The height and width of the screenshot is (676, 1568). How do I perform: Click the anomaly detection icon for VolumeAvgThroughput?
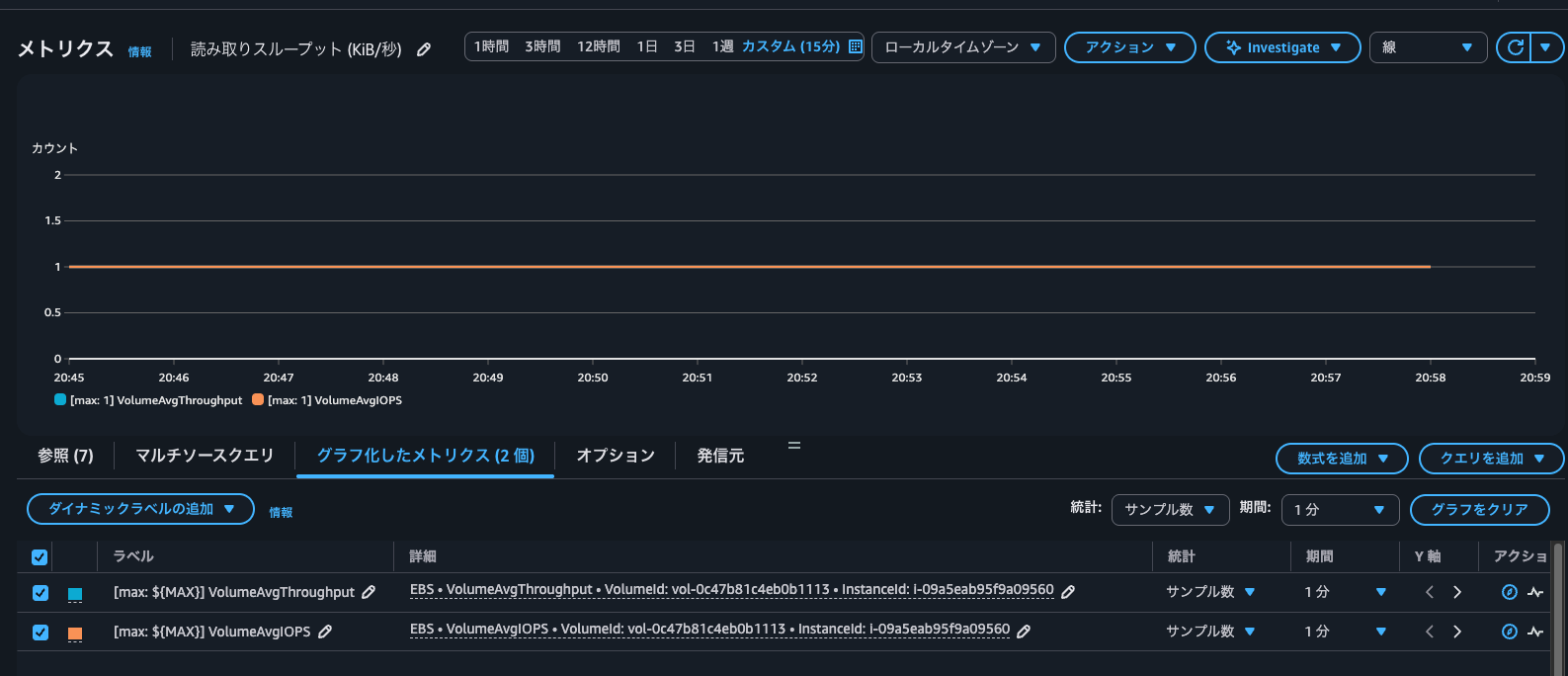click(x=1535, y=592)
